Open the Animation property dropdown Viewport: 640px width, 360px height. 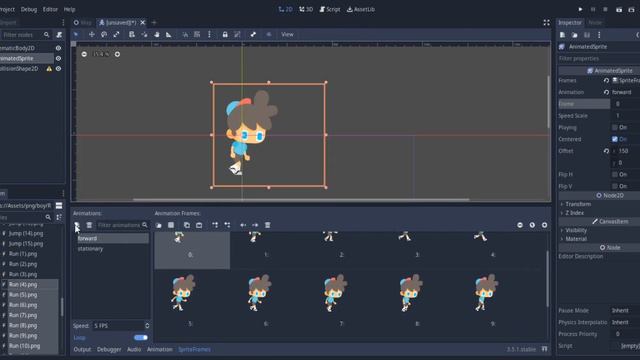click(x=626, y=92)
